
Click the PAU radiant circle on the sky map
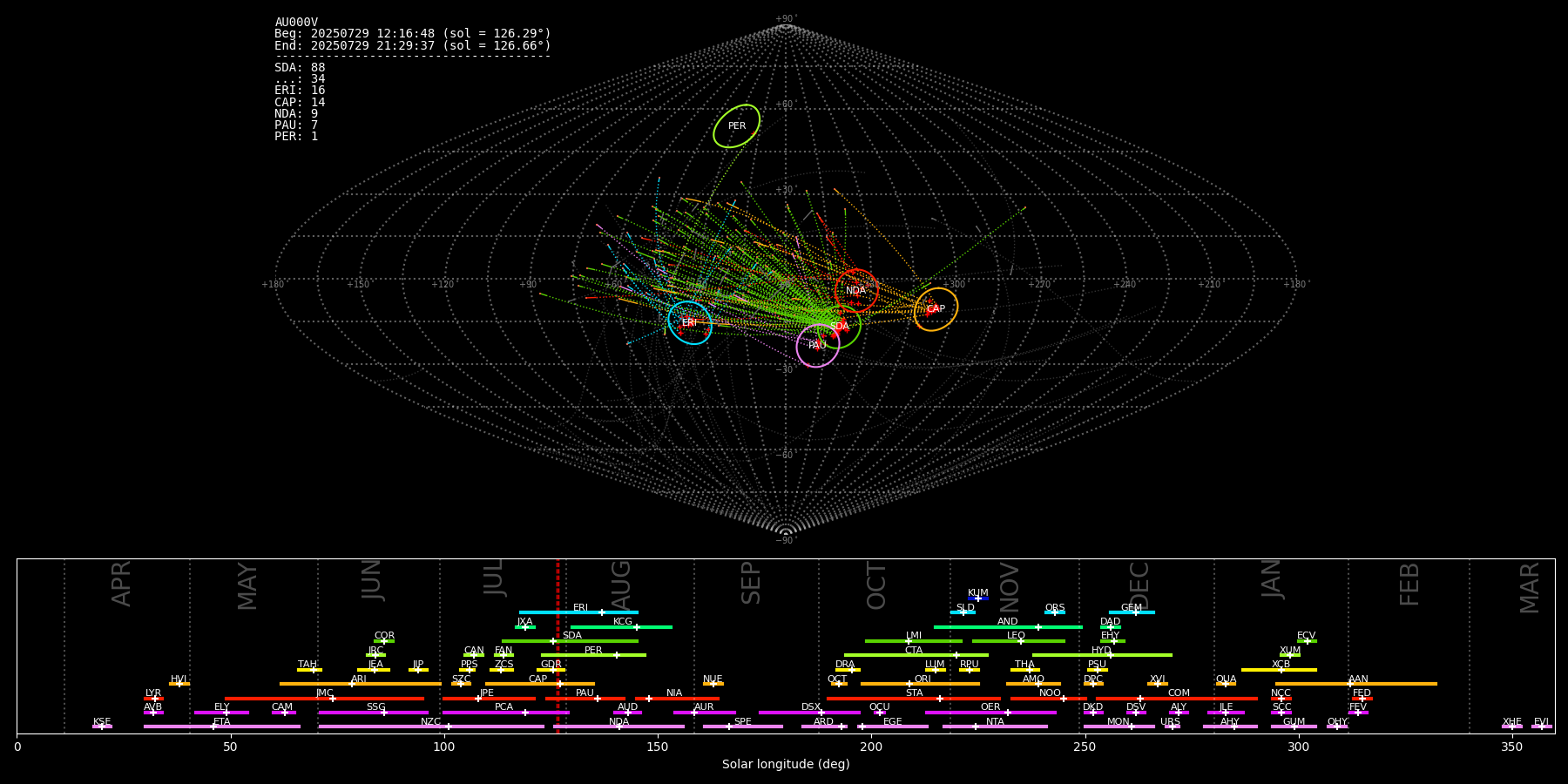tap(818, 346)
